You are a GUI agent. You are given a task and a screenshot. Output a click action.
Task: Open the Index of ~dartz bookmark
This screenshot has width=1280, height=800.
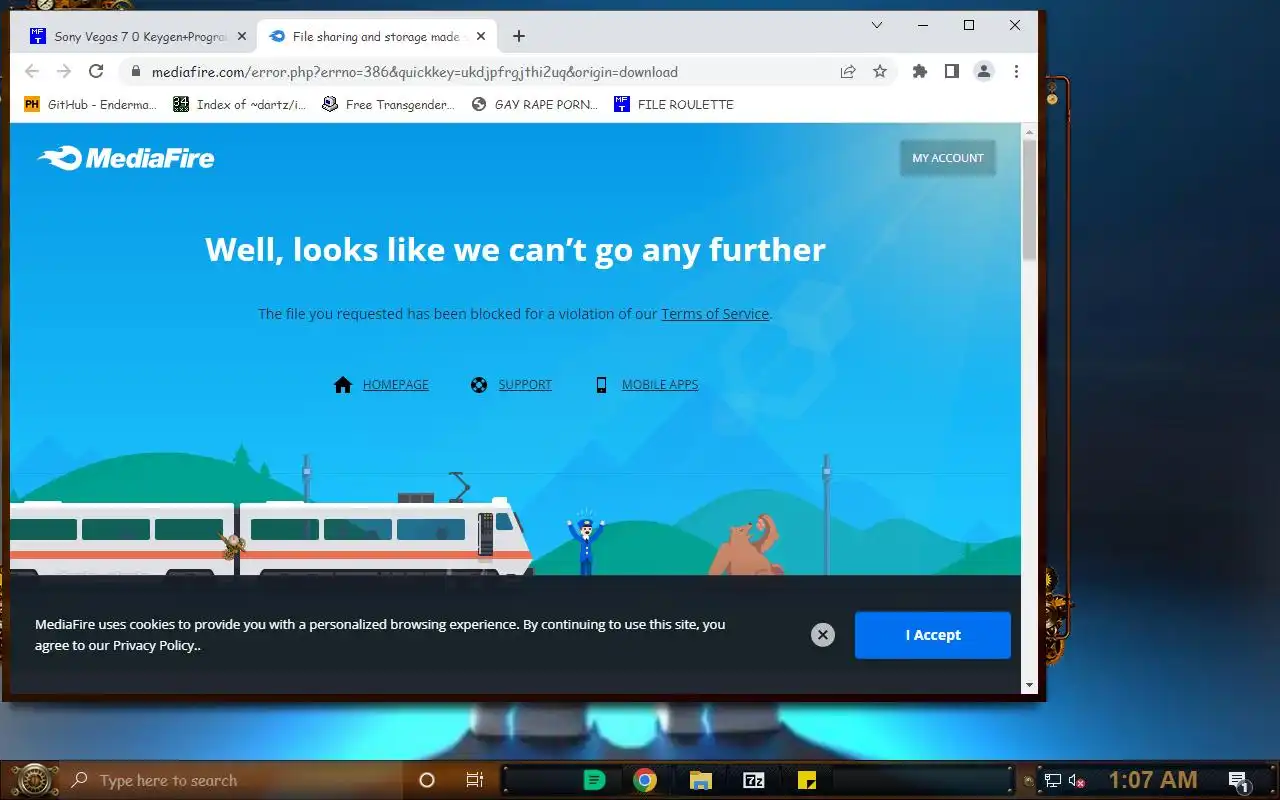click(240, 104)
